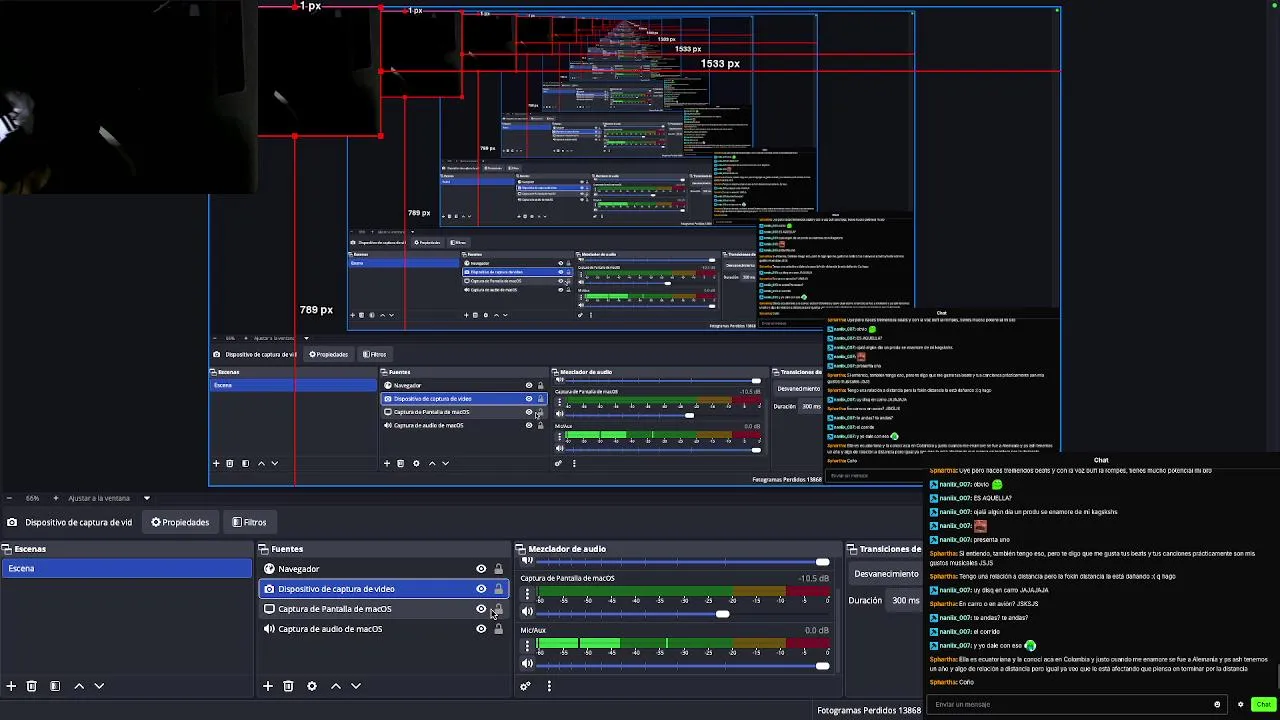Move scene down in Escenas panel

[x=99, y=686]
